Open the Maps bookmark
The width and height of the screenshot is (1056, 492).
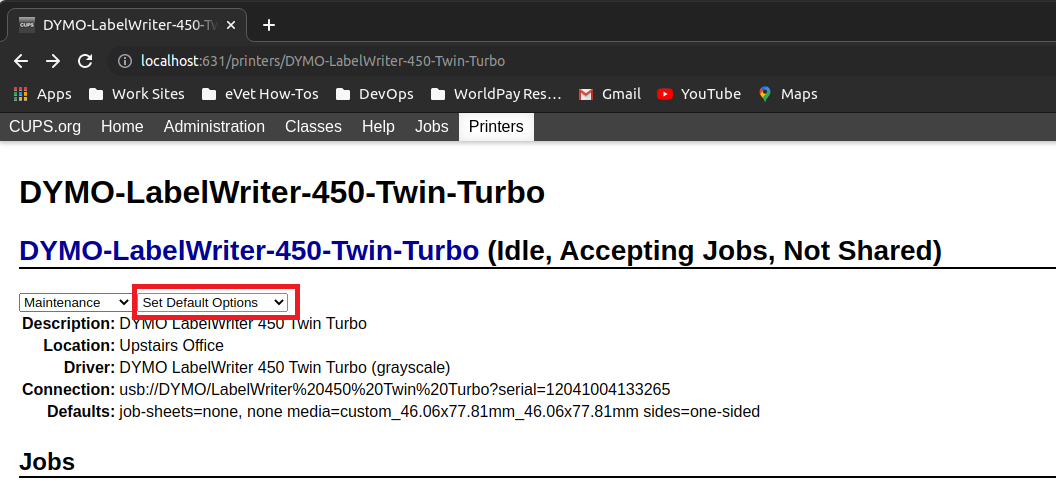click(787, 94)
